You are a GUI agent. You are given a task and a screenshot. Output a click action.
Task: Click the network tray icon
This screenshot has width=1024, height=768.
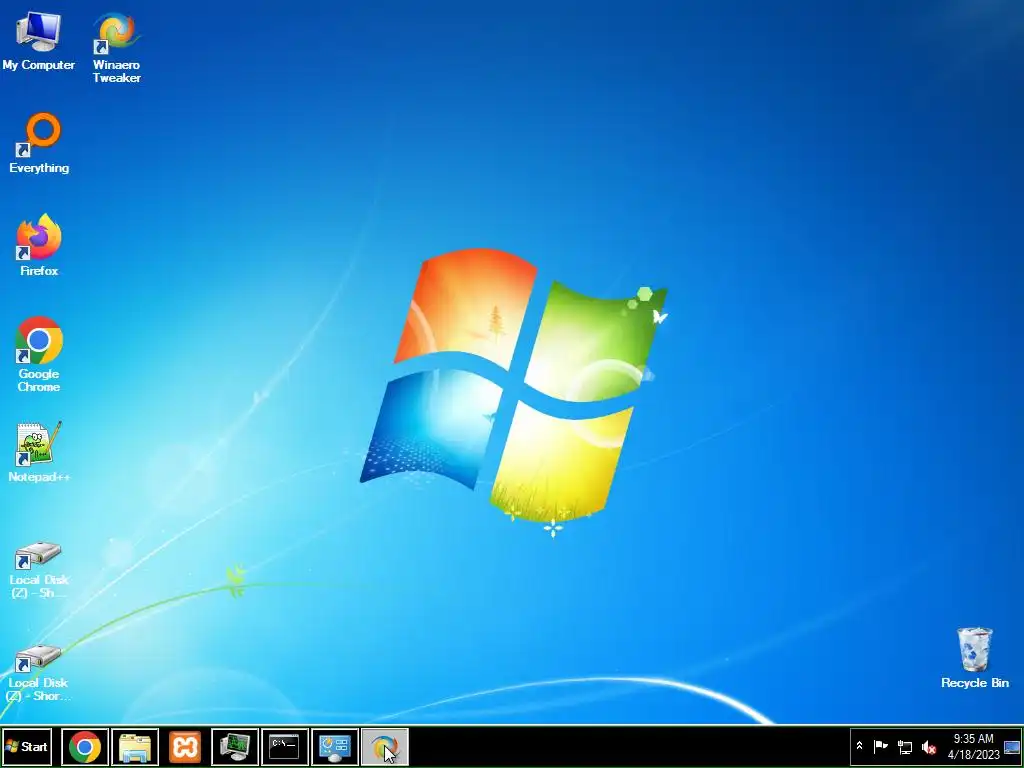click(x=905, y=746)
